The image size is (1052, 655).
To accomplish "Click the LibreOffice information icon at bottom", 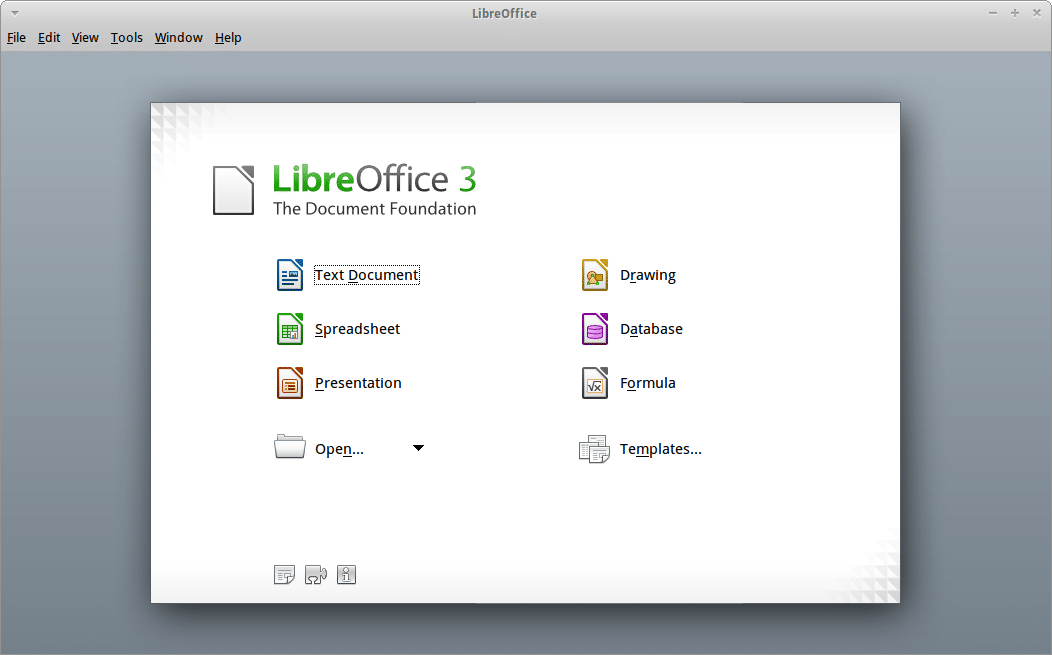I will pyautogui.click(x=346, y=574).
